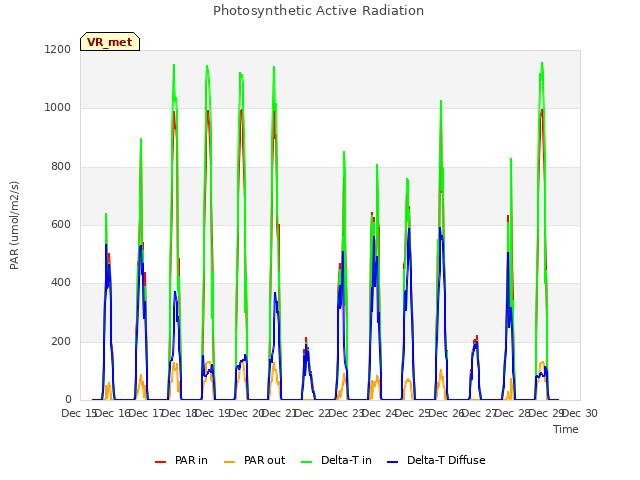The height and width of the screenshot is (480, 640).
Task: Click the 1000 y-axis tick label
Action: coord(58,108)
